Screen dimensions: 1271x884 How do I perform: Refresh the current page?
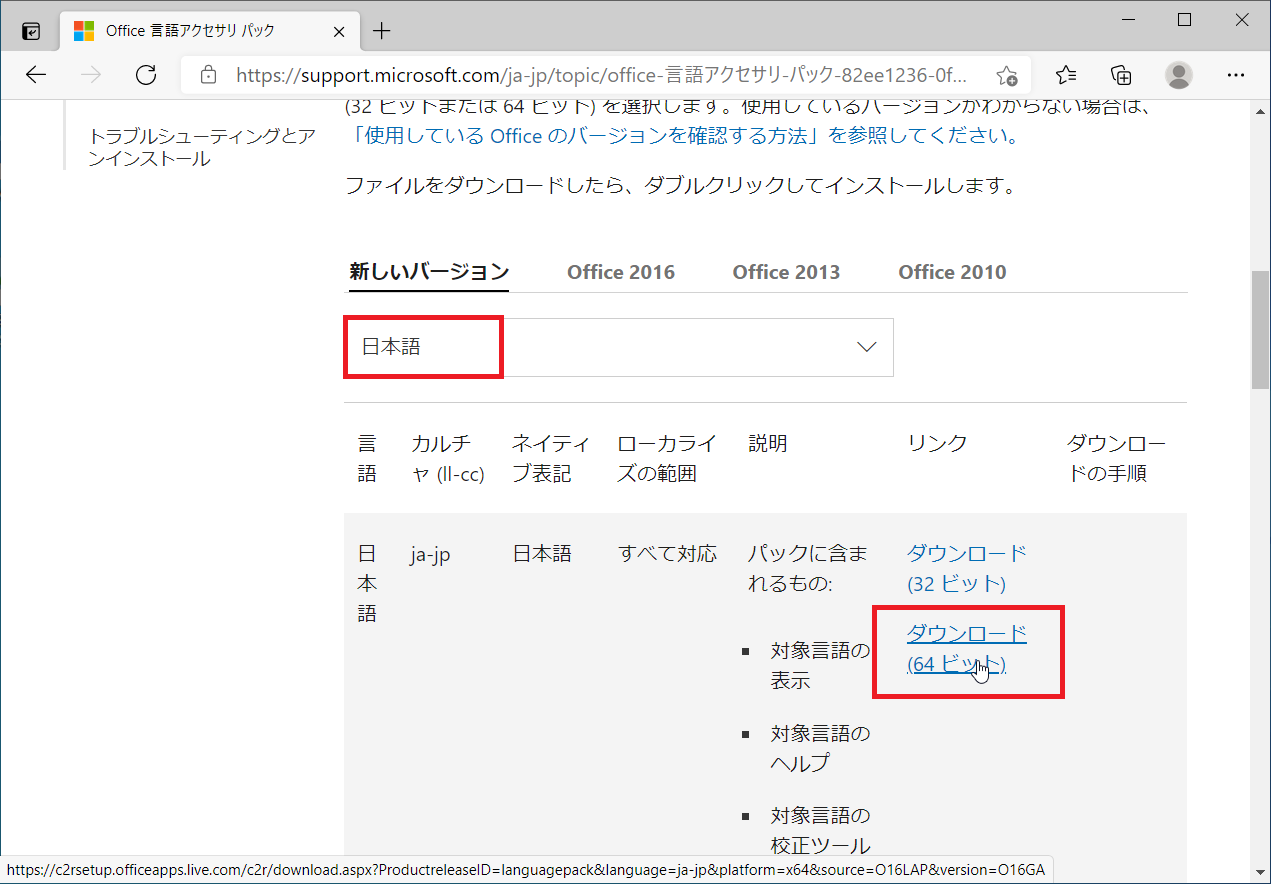(146, 75)
